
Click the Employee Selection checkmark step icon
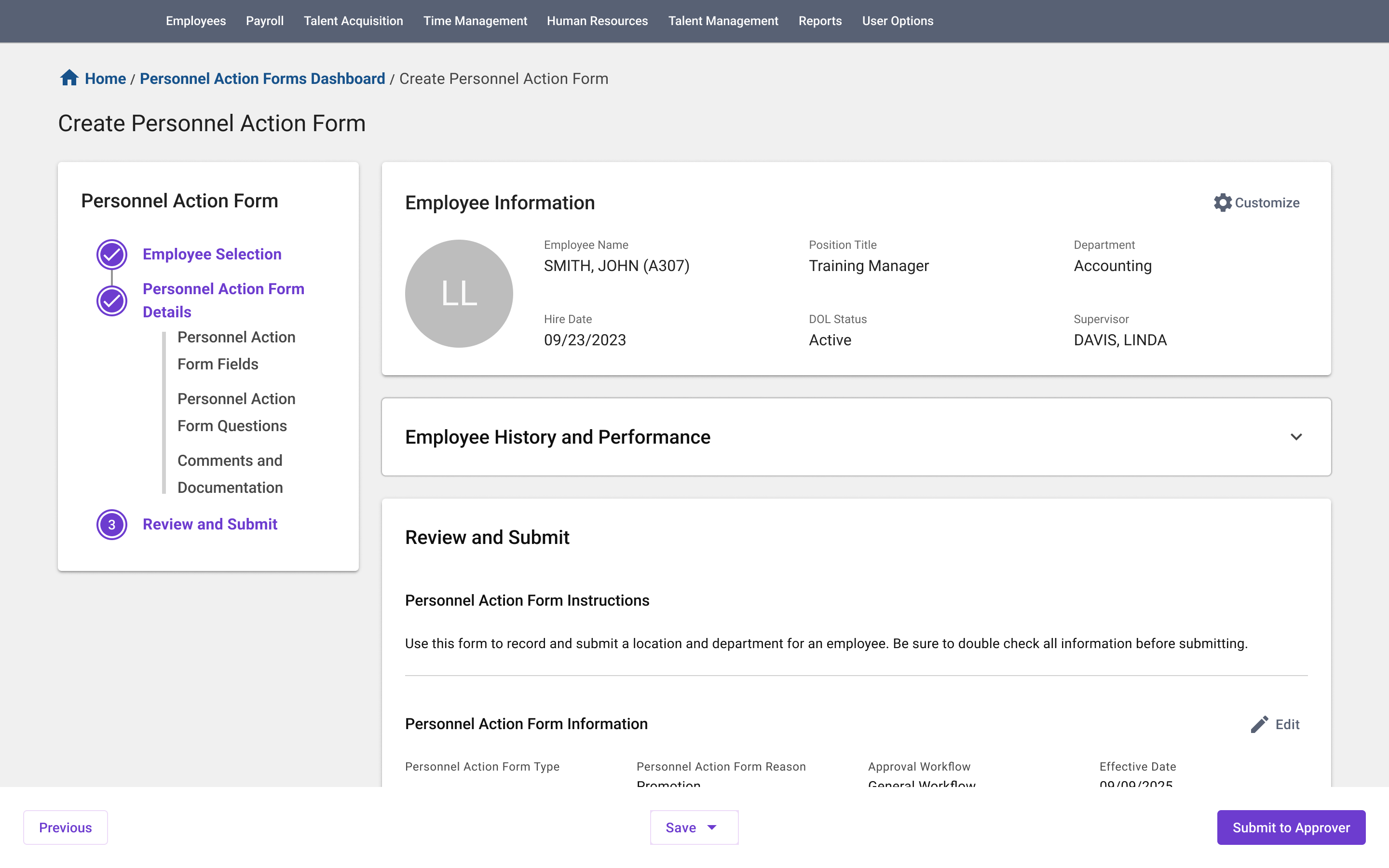[111, 254]
